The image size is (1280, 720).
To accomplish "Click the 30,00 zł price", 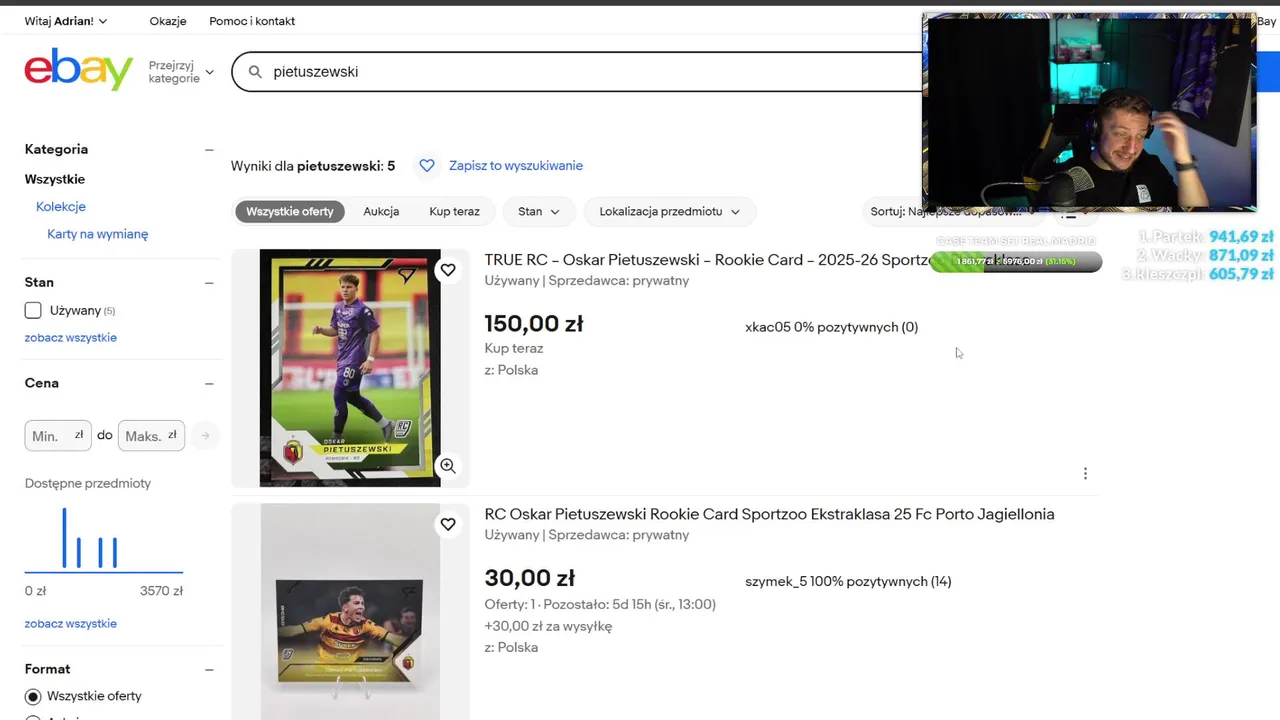I will (530, 579).
